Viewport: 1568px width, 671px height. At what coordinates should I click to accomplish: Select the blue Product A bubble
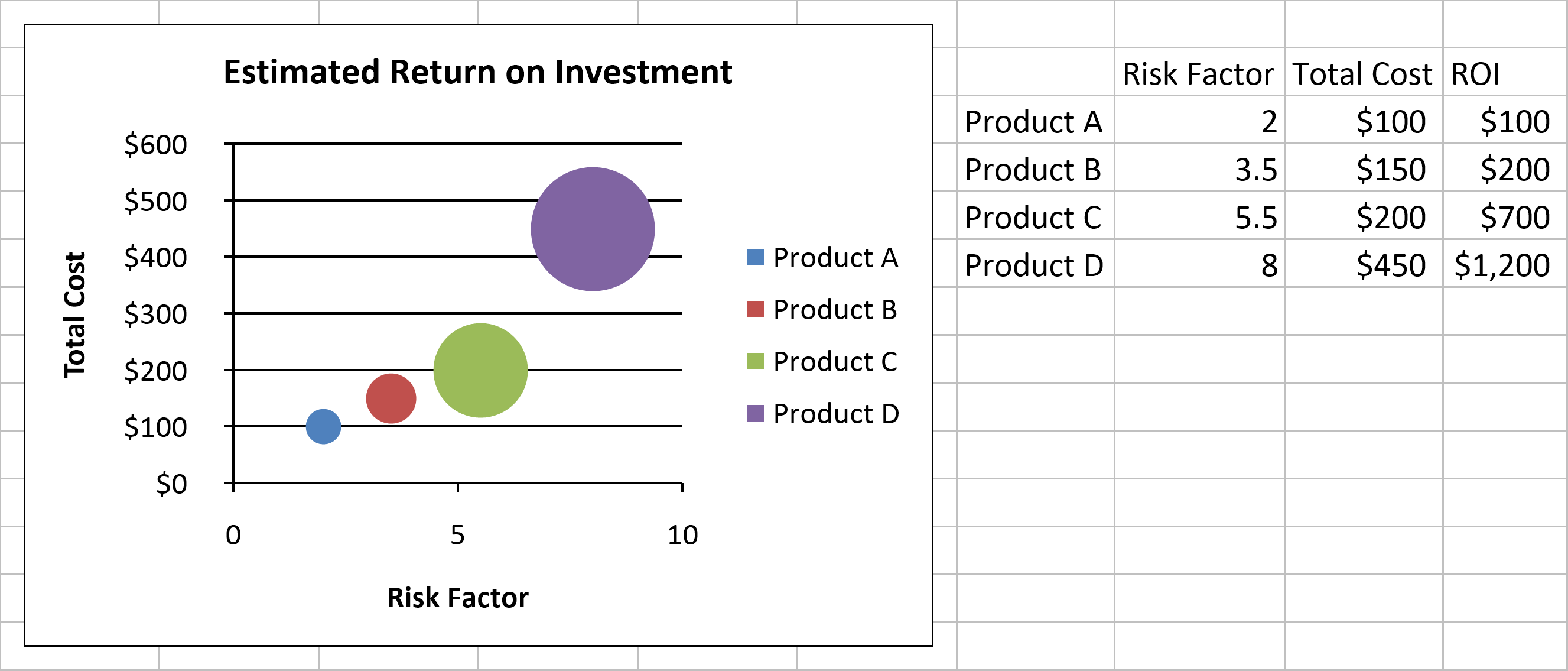point(323,426)
